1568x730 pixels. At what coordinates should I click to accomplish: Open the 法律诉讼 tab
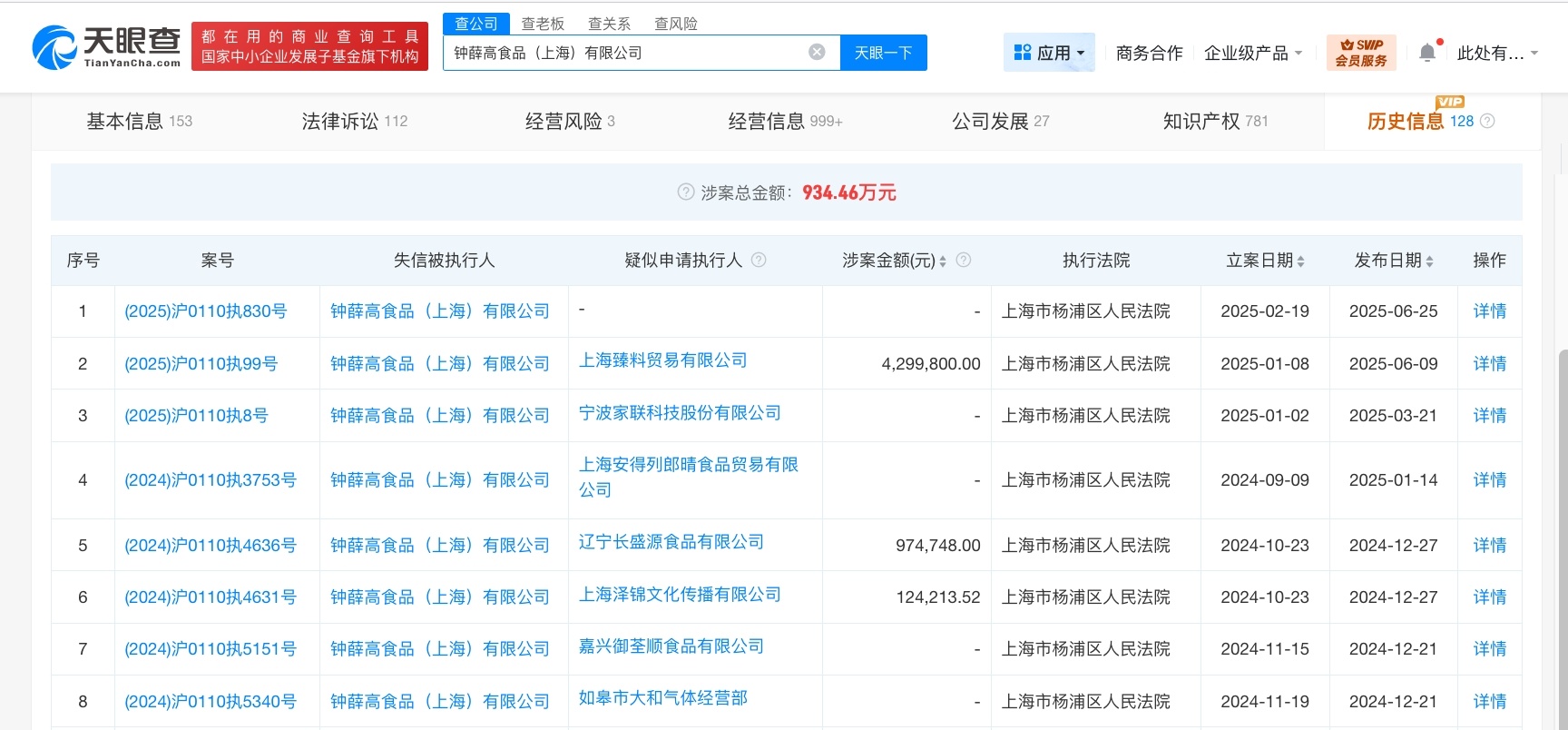(355, 122)
